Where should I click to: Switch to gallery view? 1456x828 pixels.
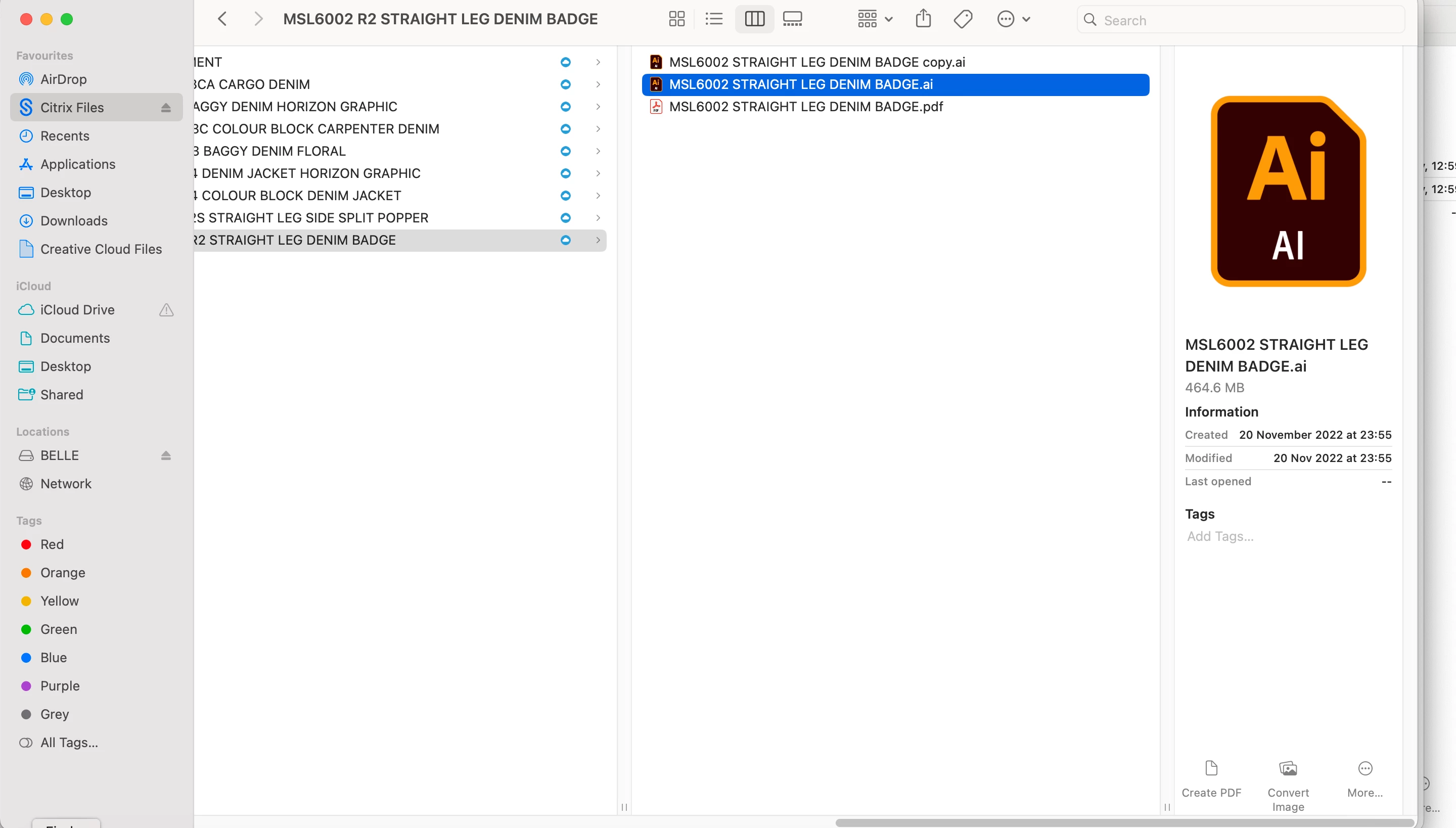click(792, 19)
